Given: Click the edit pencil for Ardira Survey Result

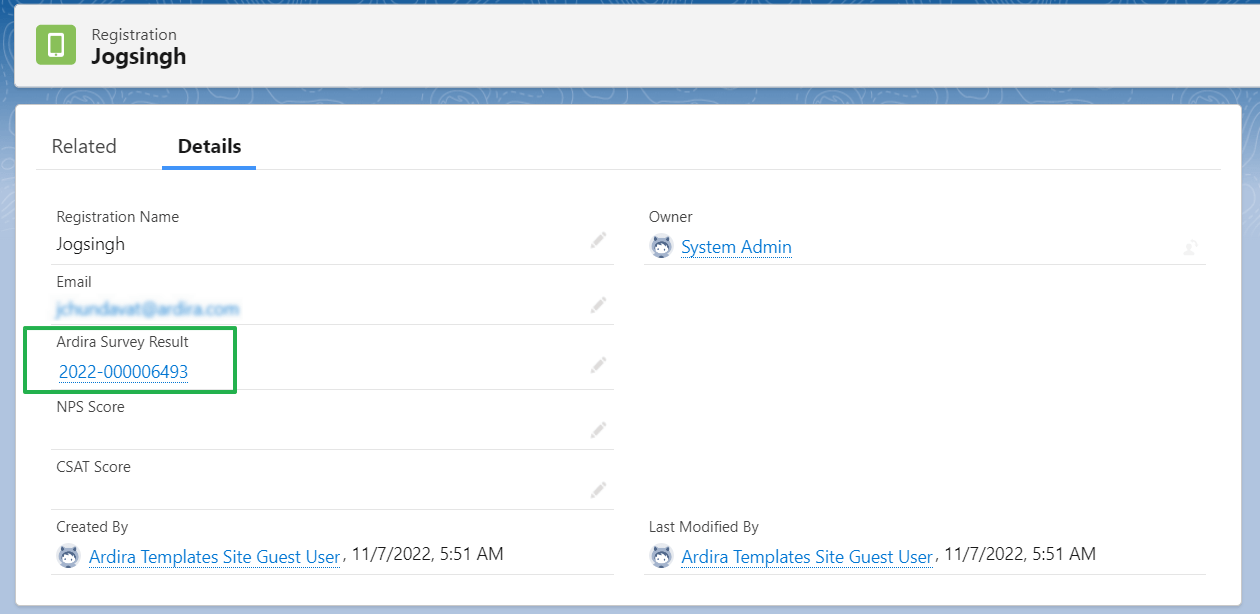Looking at the screenshot, I should pyautogui.click(x=598, y=365).
